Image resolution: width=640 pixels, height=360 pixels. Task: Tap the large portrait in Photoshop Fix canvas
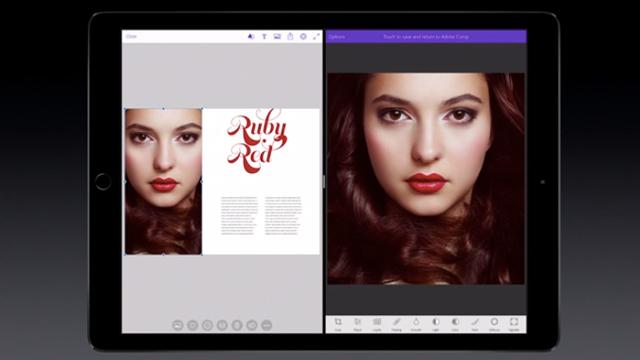tap(426, 179)
